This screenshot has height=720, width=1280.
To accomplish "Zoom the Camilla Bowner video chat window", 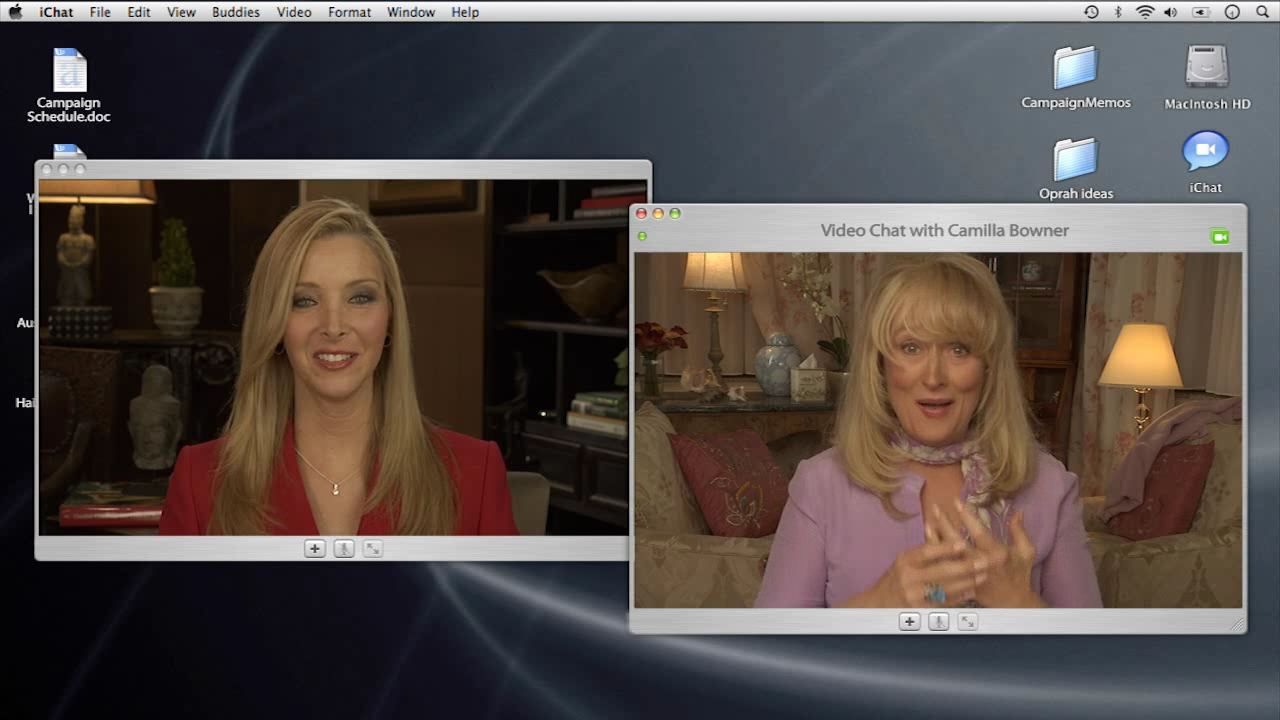I will pos(675,213).
